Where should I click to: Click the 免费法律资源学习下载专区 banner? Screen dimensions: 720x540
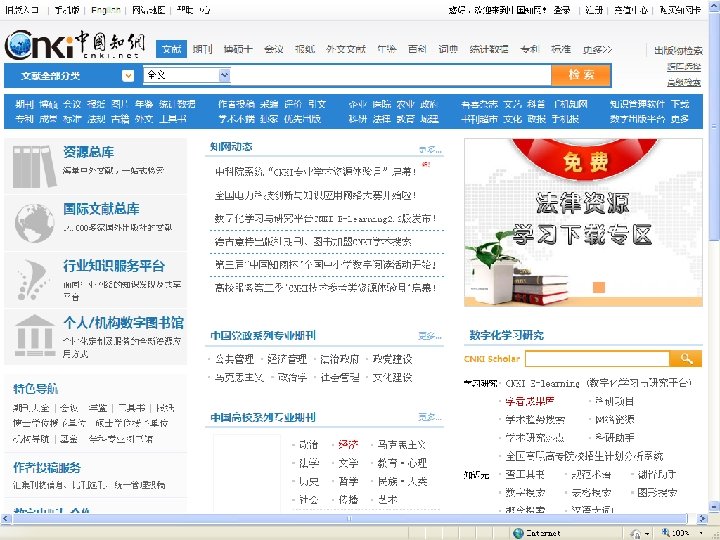pos(583,222)
